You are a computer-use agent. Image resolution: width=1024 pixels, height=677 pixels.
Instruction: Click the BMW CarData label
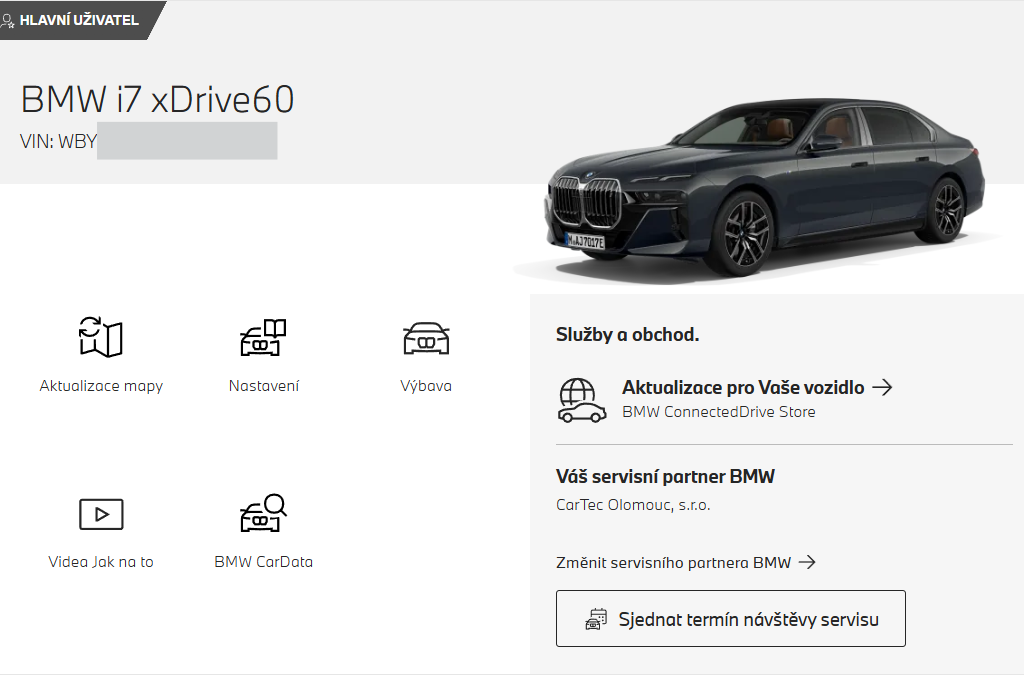pos(263,561)
